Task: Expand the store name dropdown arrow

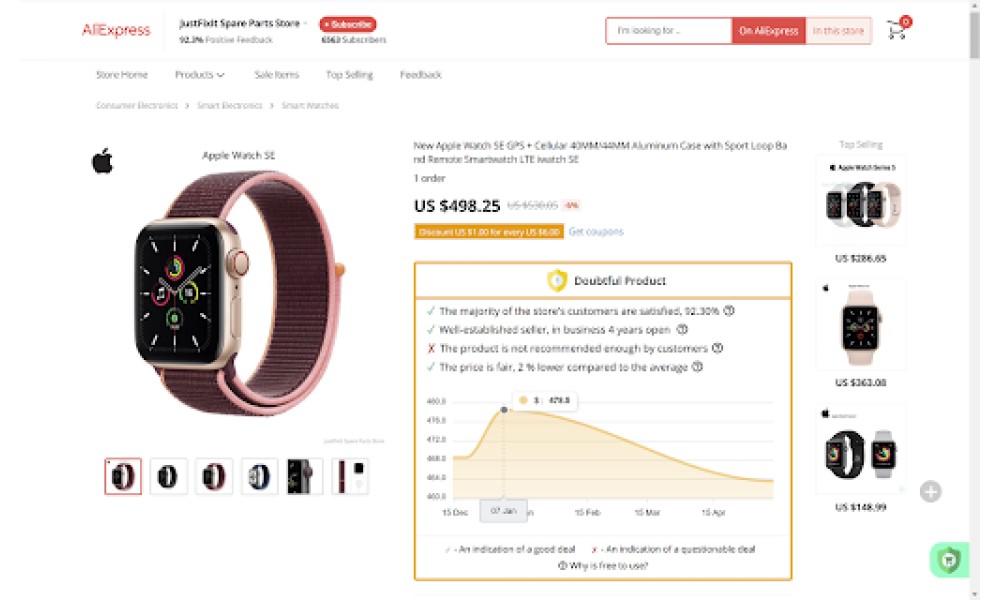Action: 305,24
